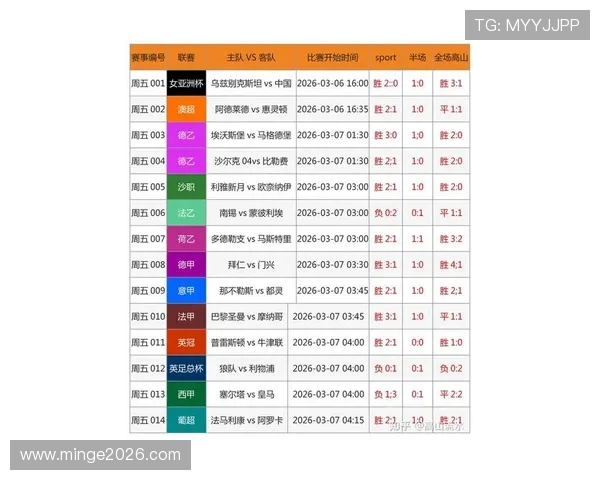Screen dimensions: 600x480
Task: Select the 周五 010 match number cell
Action: pyautogui.click(x=148, y=317)
